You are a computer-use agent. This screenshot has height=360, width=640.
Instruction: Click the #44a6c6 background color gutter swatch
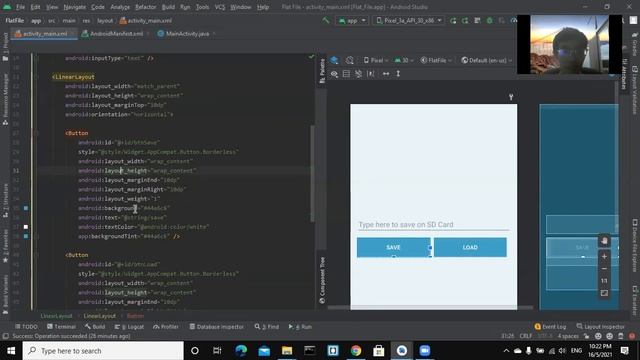pyautogui.click(x=26, y=208)
